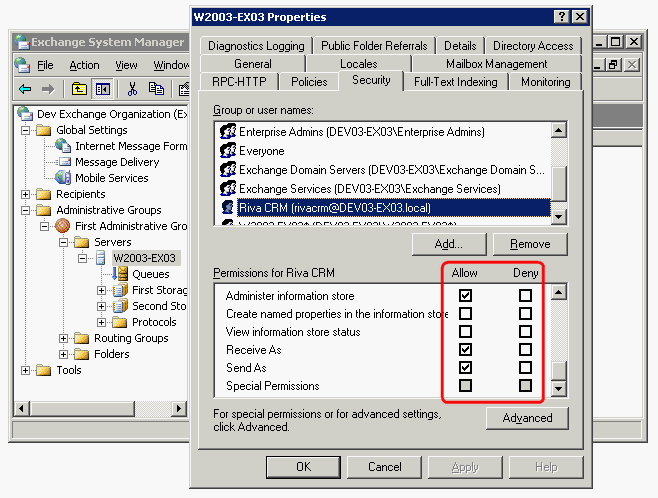Click the Add... button

click(449, 244)
